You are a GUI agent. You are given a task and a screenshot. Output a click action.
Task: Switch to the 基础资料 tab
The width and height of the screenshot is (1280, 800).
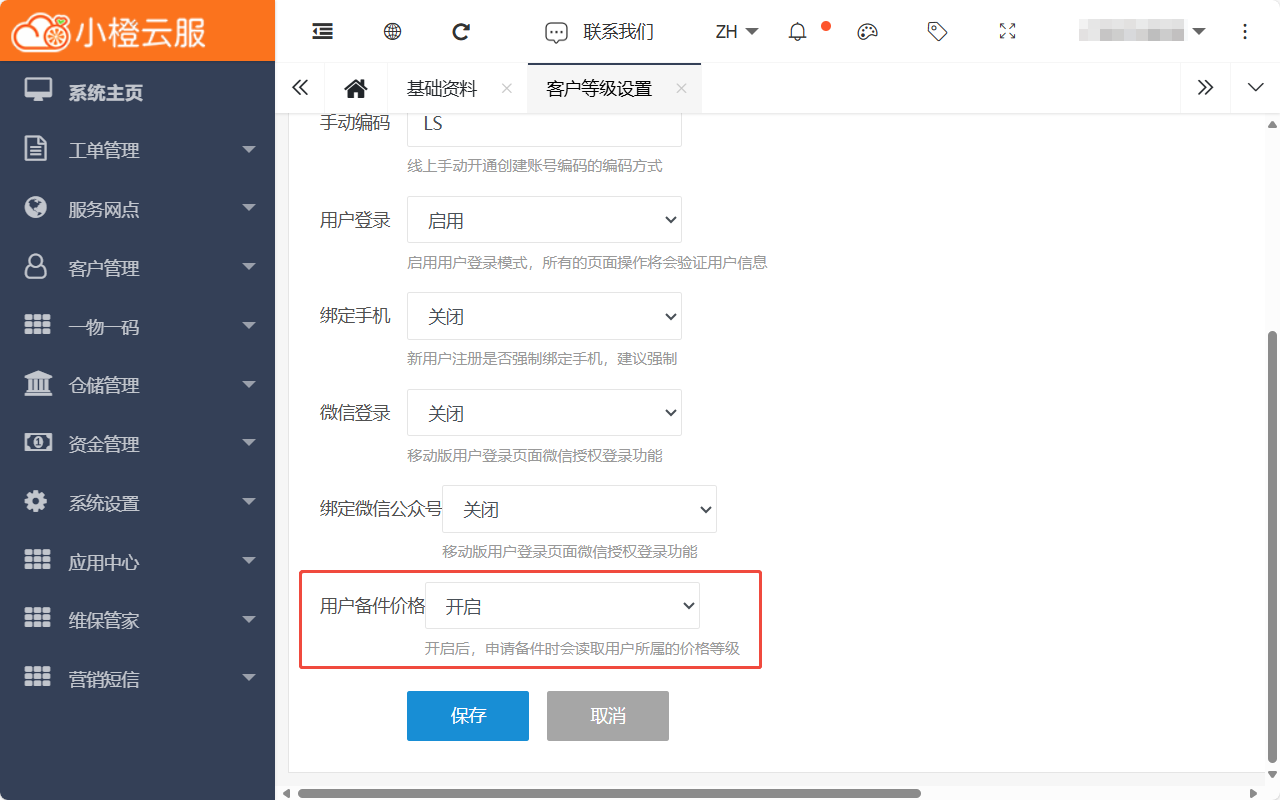(442, 89)
